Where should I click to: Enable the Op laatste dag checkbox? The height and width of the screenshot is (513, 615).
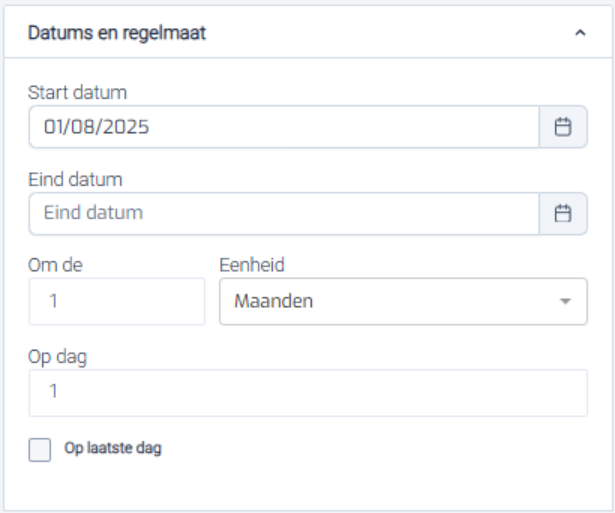click(40, 450)
